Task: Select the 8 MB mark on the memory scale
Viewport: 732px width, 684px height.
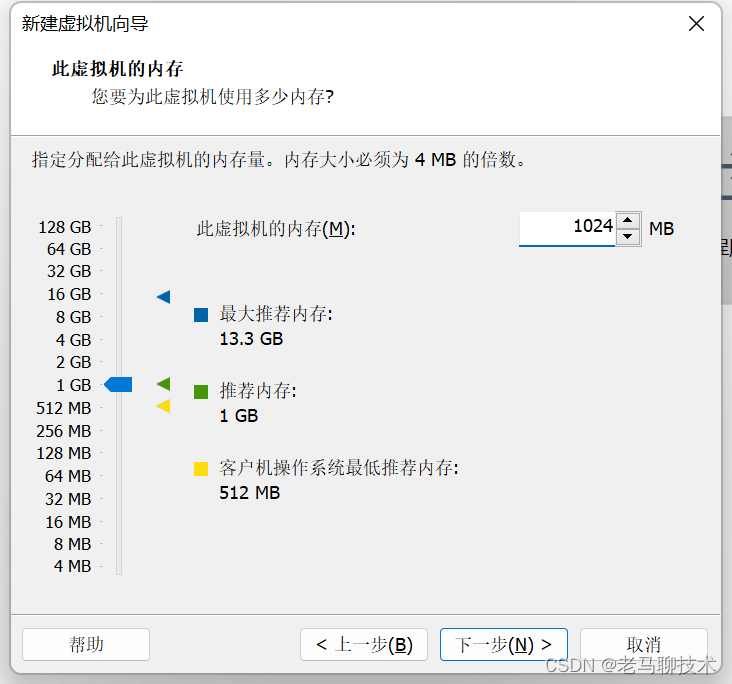Action: point(72,544)
